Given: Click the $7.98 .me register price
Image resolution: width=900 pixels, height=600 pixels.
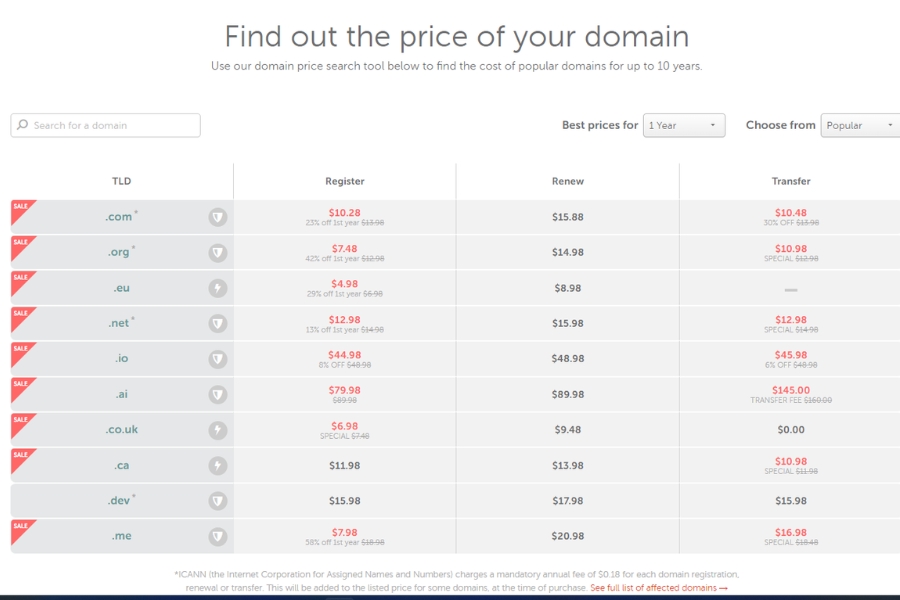Looking at the screenshot, I should (344, 532).
